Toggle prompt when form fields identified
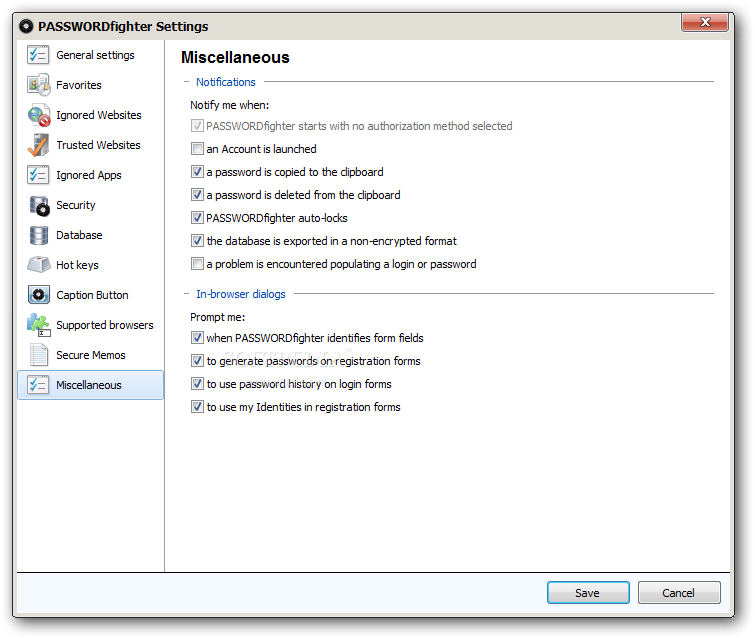Image resolution: width=755 pixels, height=638 pixels. 197,338
